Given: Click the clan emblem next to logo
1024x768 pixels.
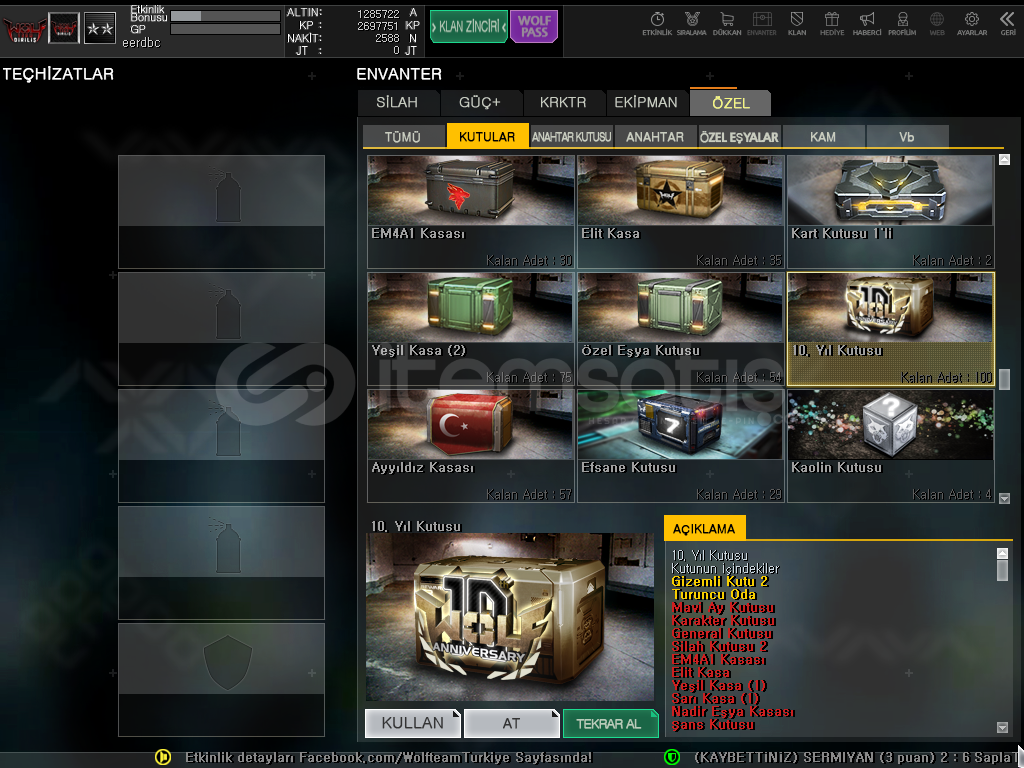Looking at the screenshot, I should coord(64,28).
